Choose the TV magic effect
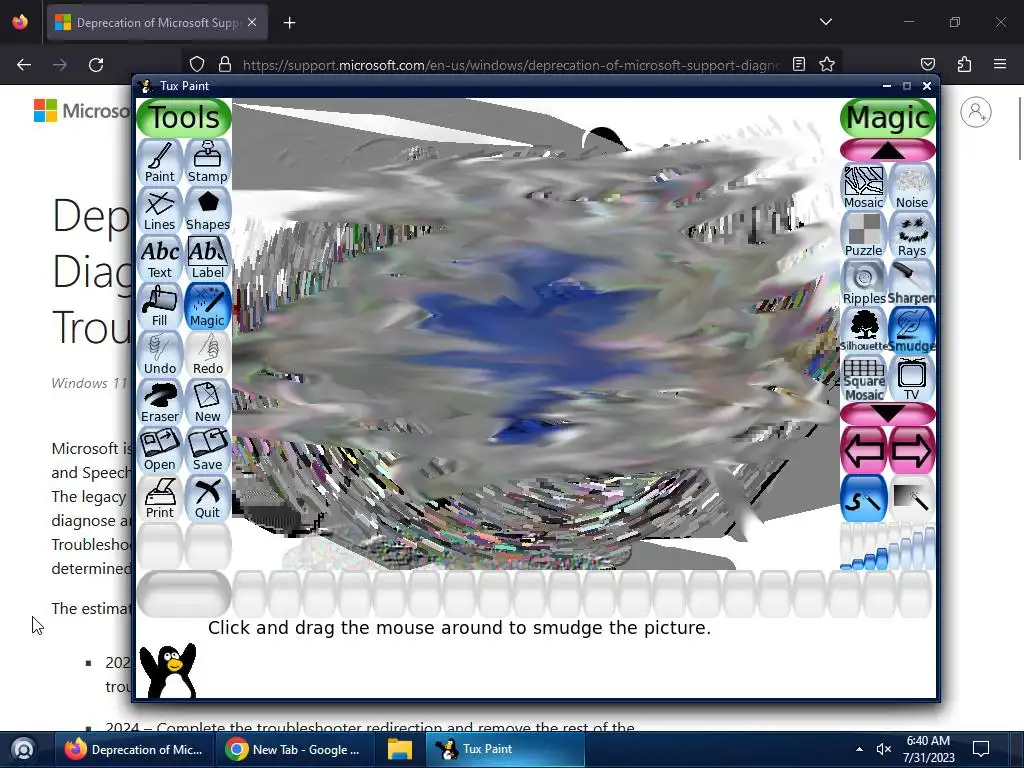 912,379
